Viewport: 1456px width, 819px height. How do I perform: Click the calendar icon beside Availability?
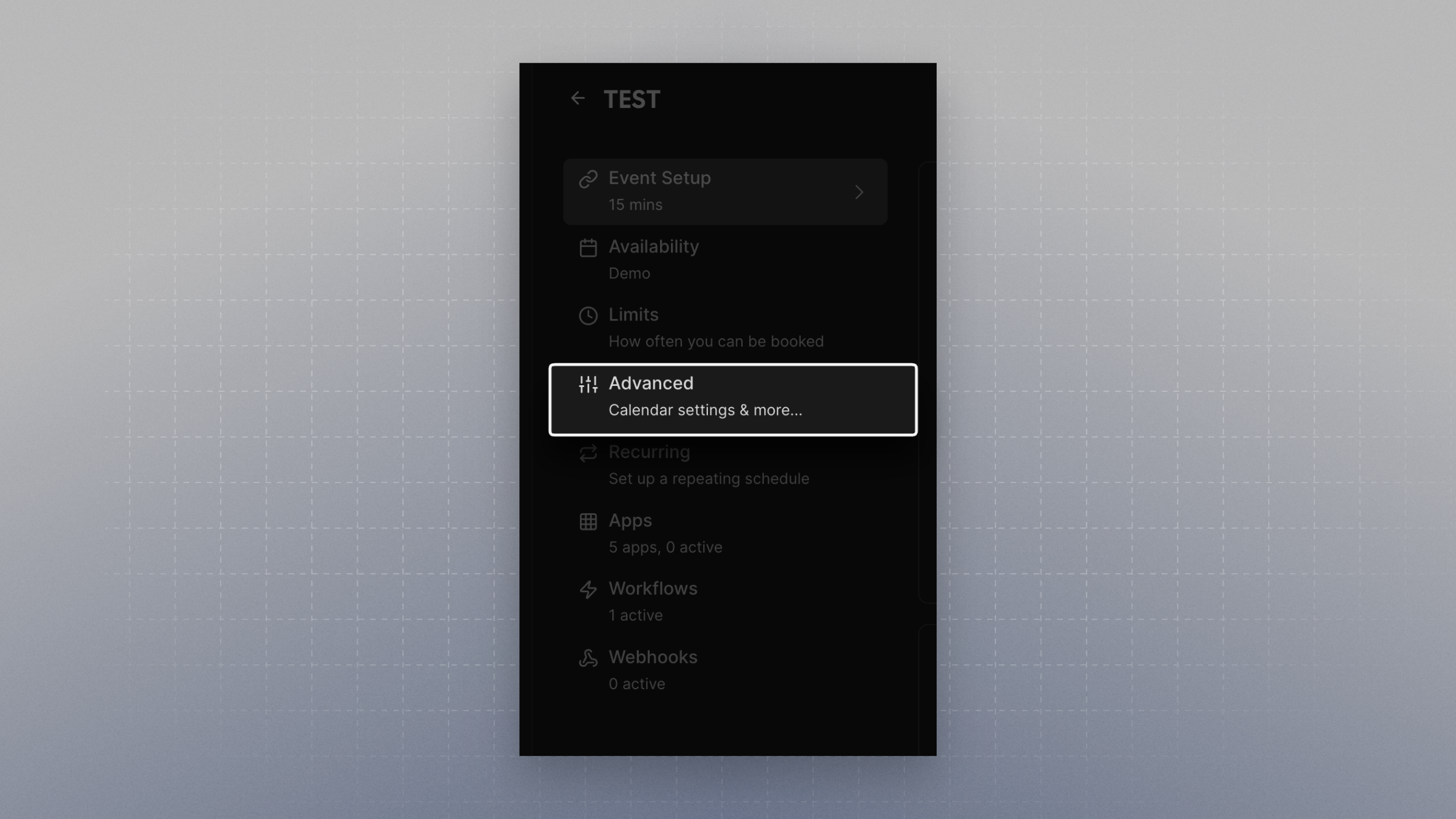pos(588,248)
